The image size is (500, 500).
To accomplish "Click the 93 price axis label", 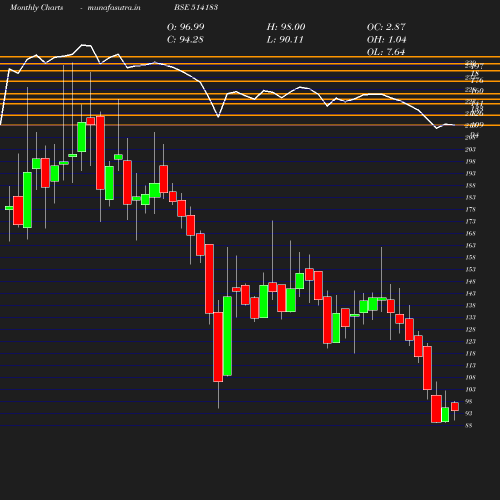I will [x=469, y=414].
